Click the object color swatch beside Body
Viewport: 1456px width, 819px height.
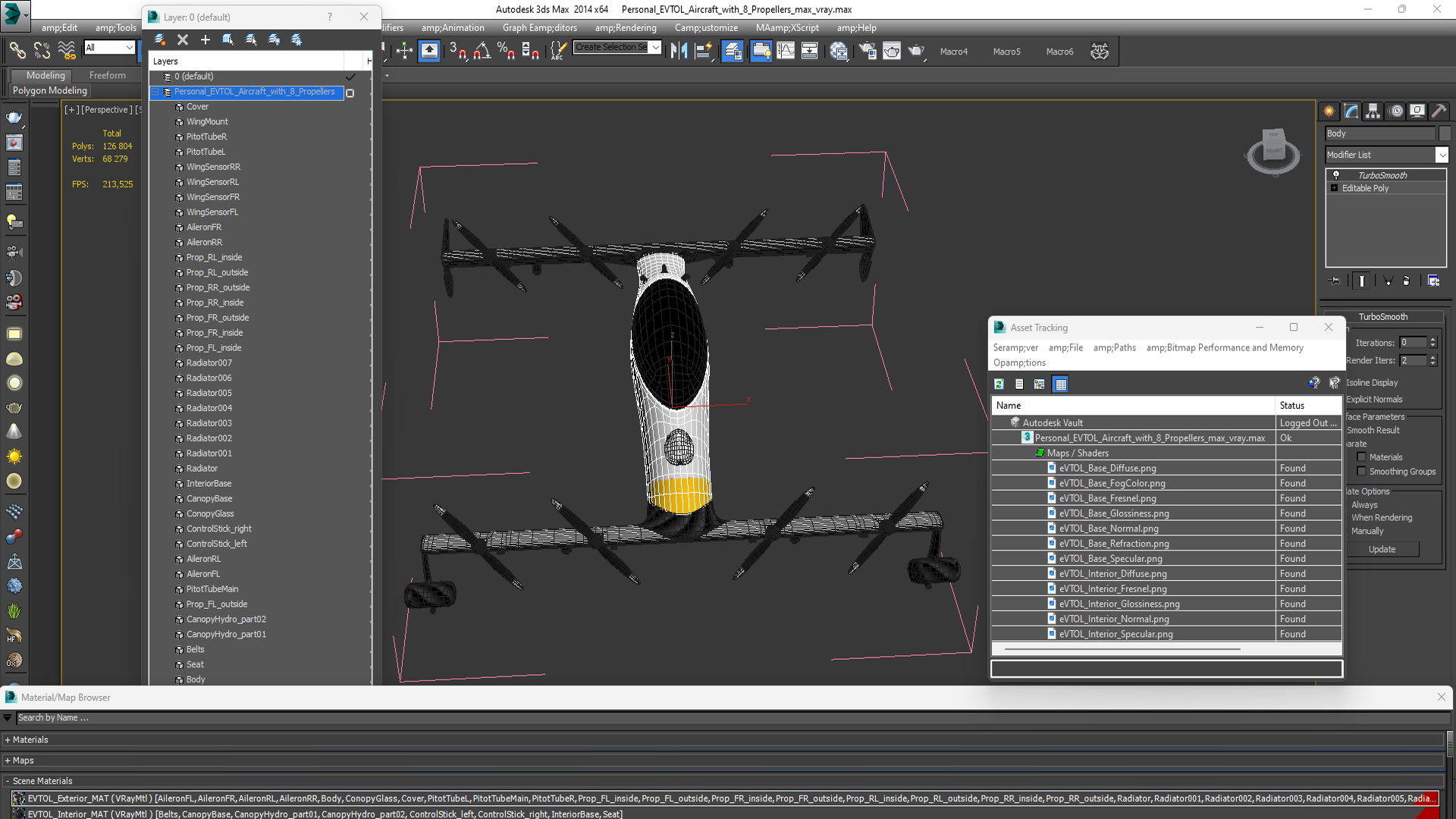click(1444, 133)
